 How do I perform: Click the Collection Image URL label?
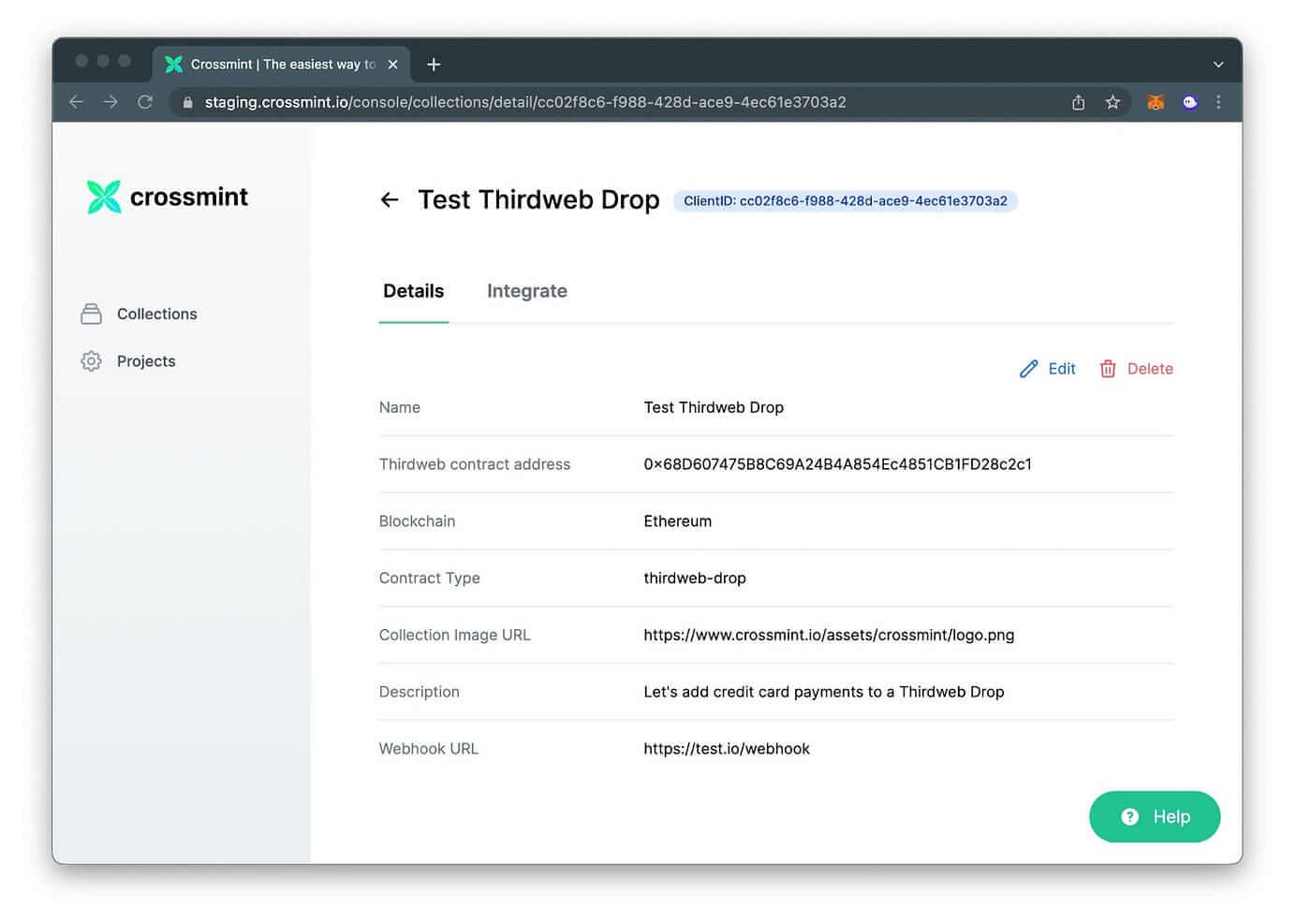pos(454,635)
